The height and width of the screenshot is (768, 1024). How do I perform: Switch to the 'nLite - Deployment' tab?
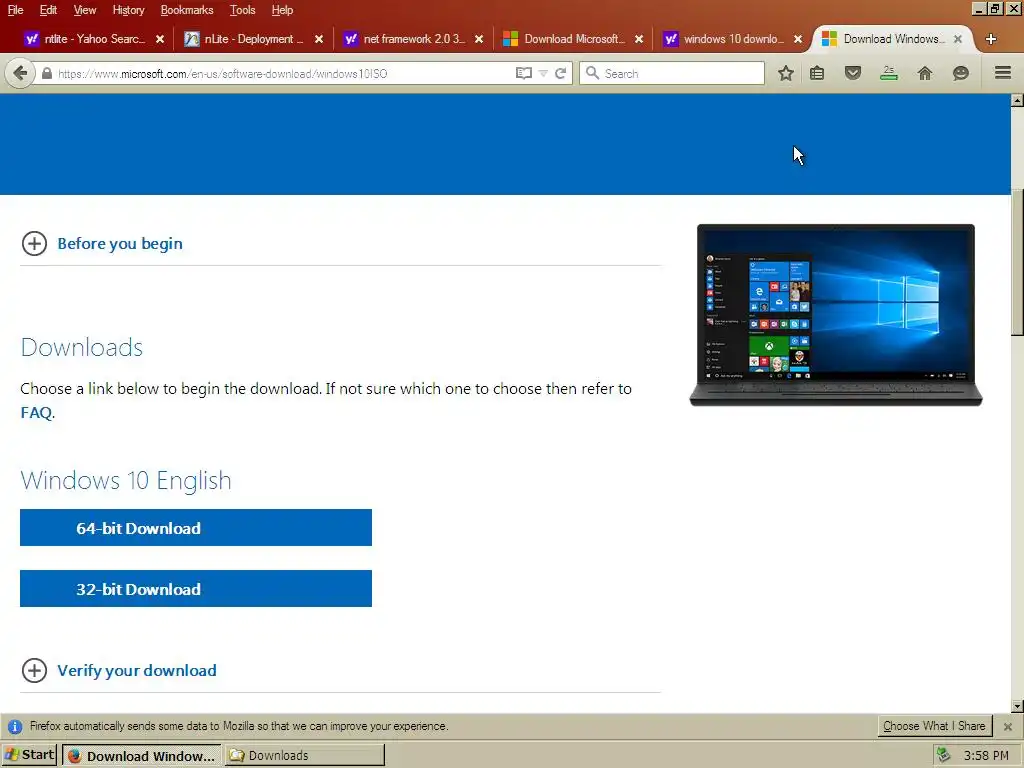tap(253, 39)
